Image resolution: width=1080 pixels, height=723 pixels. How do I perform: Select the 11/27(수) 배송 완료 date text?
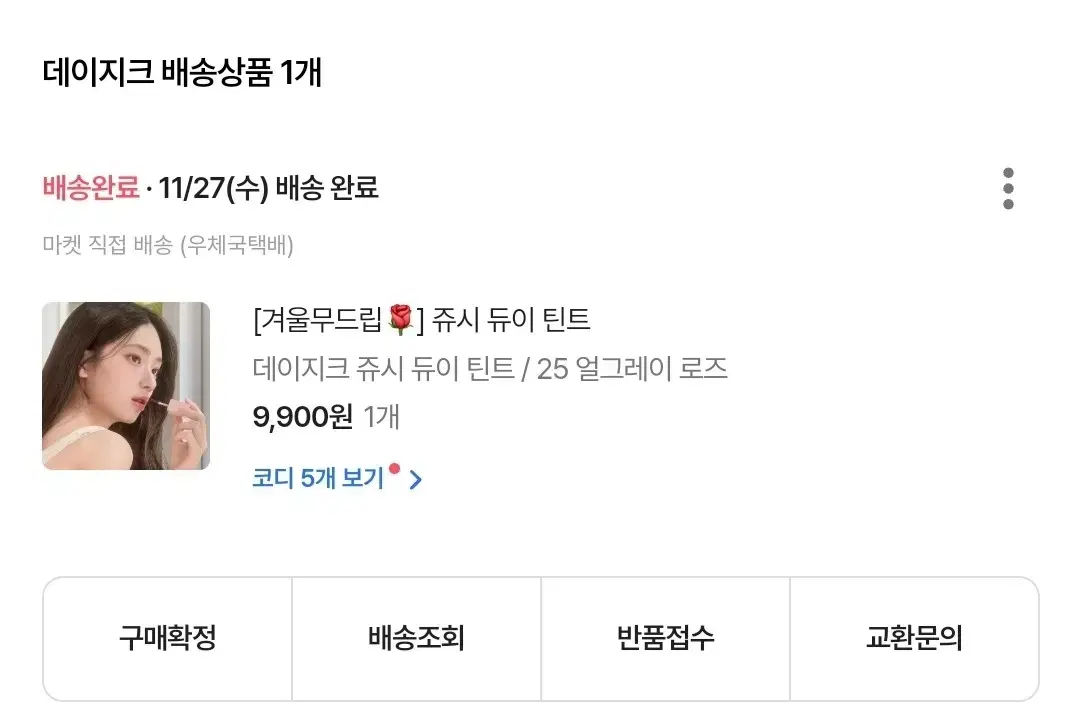click(x=269, y=187)
